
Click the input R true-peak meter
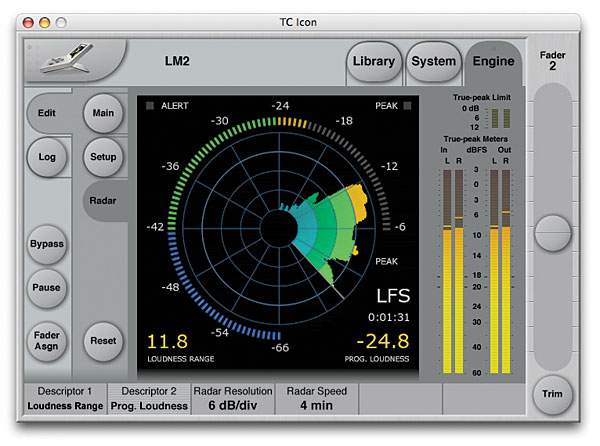459,272
